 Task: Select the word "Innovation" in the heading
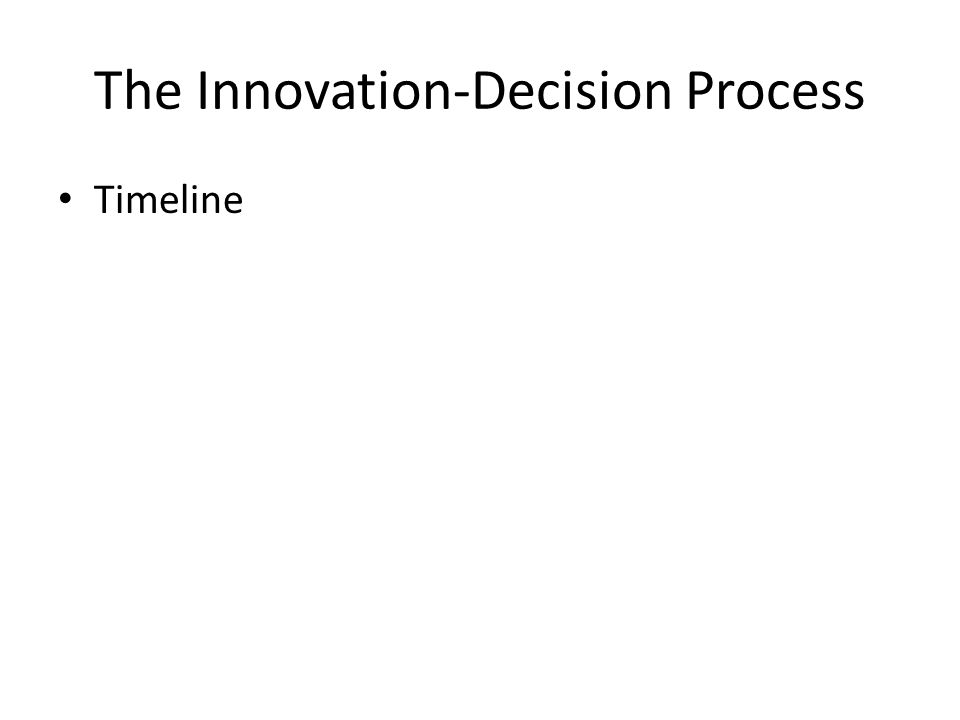(326, 89)
